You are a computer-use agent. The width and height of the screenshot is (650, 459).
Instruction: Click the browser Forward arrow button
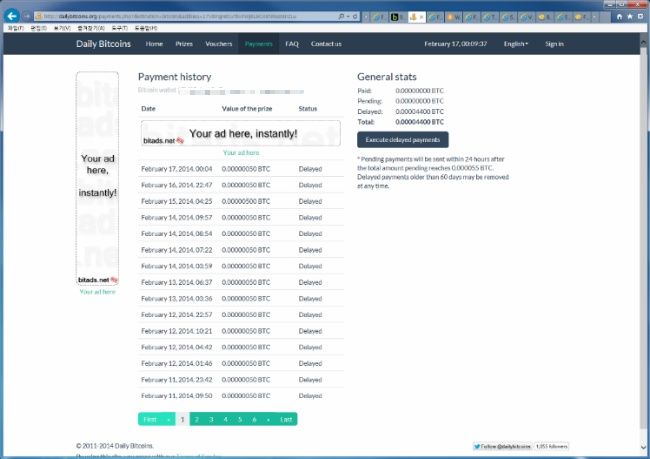click(x=27, y=16)
